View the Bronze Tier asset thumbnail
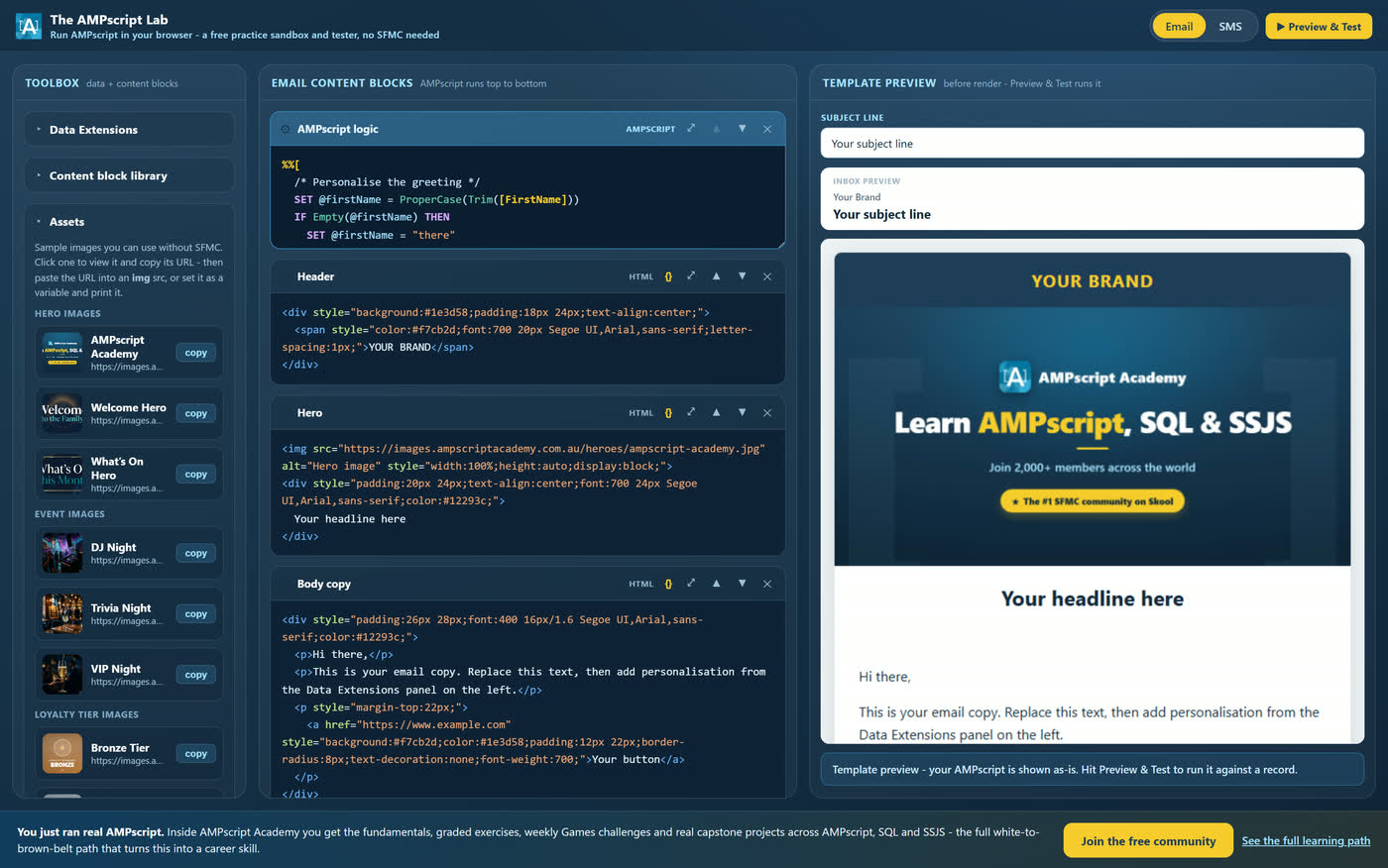 tap(62, 754)
